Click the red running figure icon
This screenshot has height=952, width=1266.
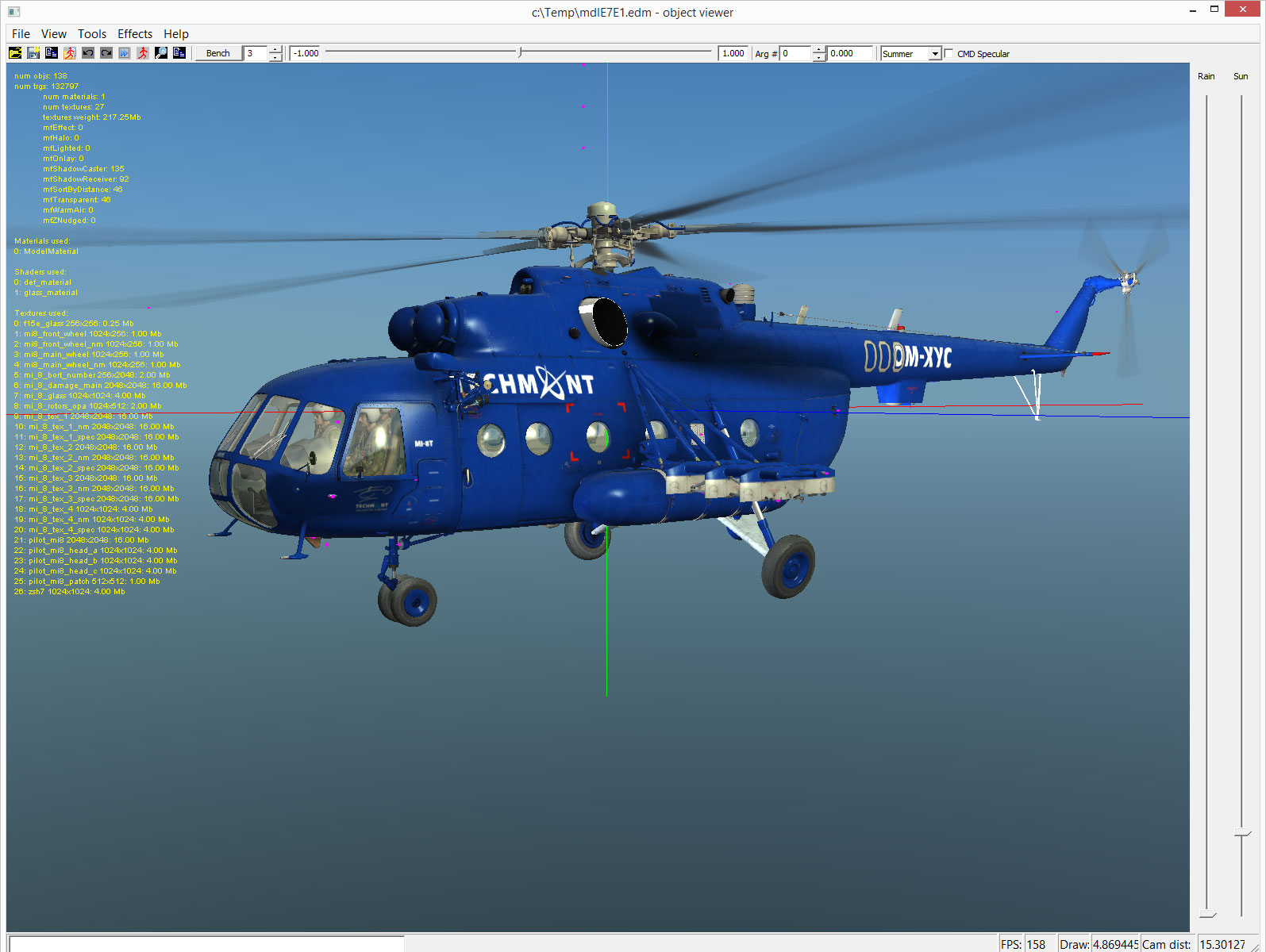143,53
